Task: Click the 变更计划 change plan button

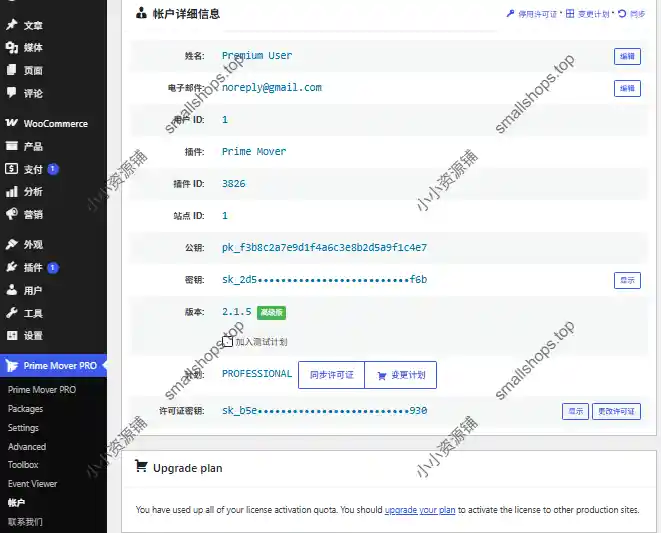Action: tap(400, 375)
